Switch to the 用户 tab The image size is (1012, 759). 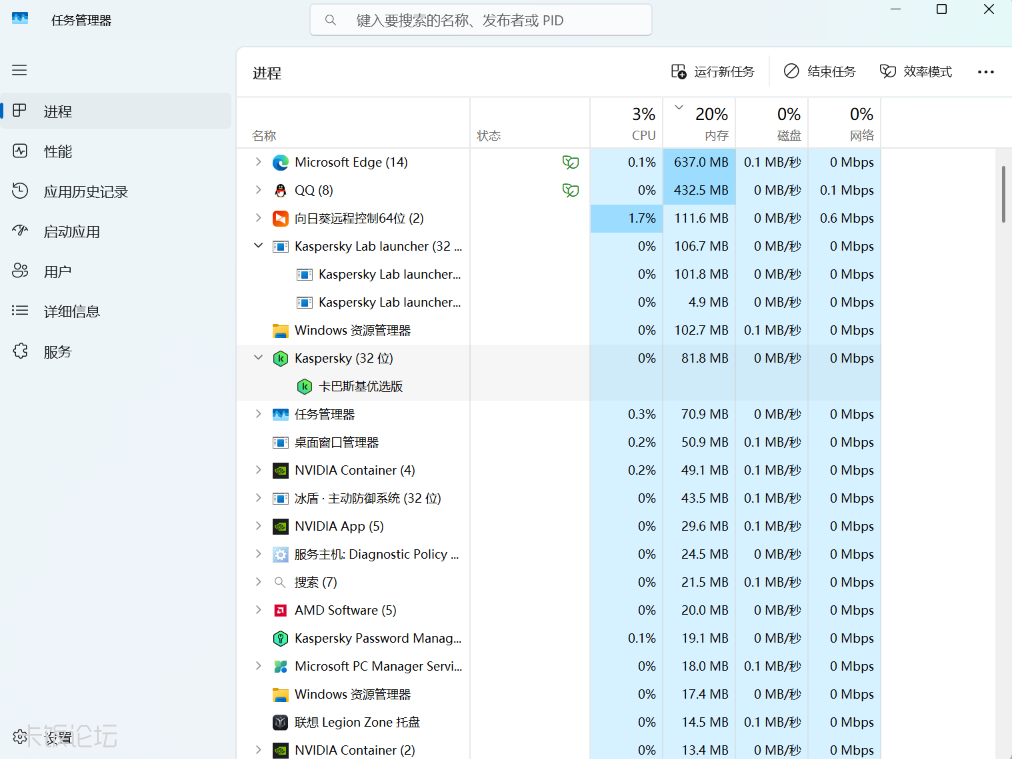pyautogui.click(x=116, y=271)
